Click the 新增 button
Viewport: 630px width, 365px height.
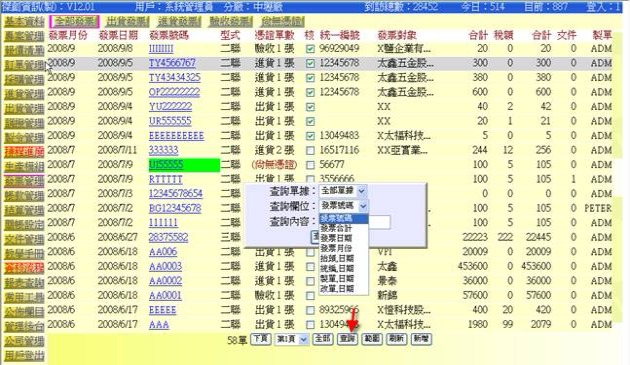(x=421, y=338)
